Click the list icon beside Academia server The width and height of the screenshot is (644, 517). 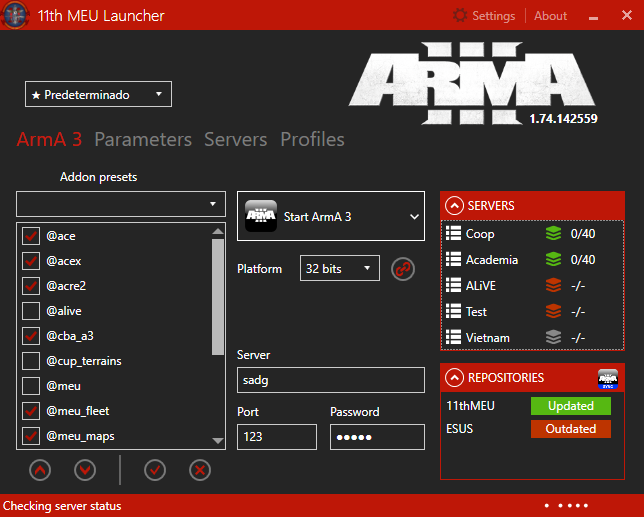click(x=453, y=259)
